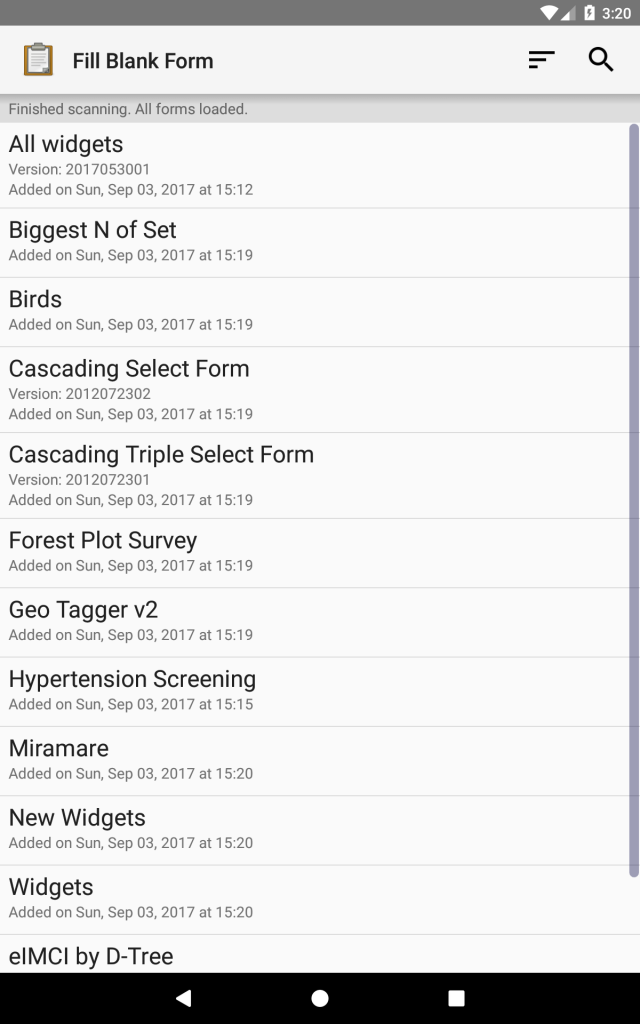The image size is (640, 1024).
Task: Tap the search magnifier icon
Action: click(601, 60)
